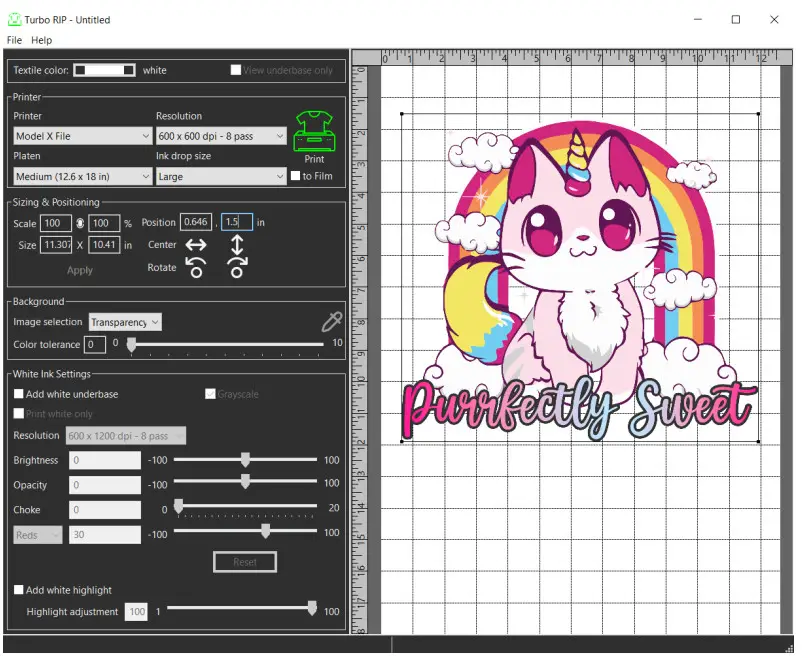Click the bottom-left selection handle of artwork
The height and width of the screenshot is (661, 809).
[402, 442]
